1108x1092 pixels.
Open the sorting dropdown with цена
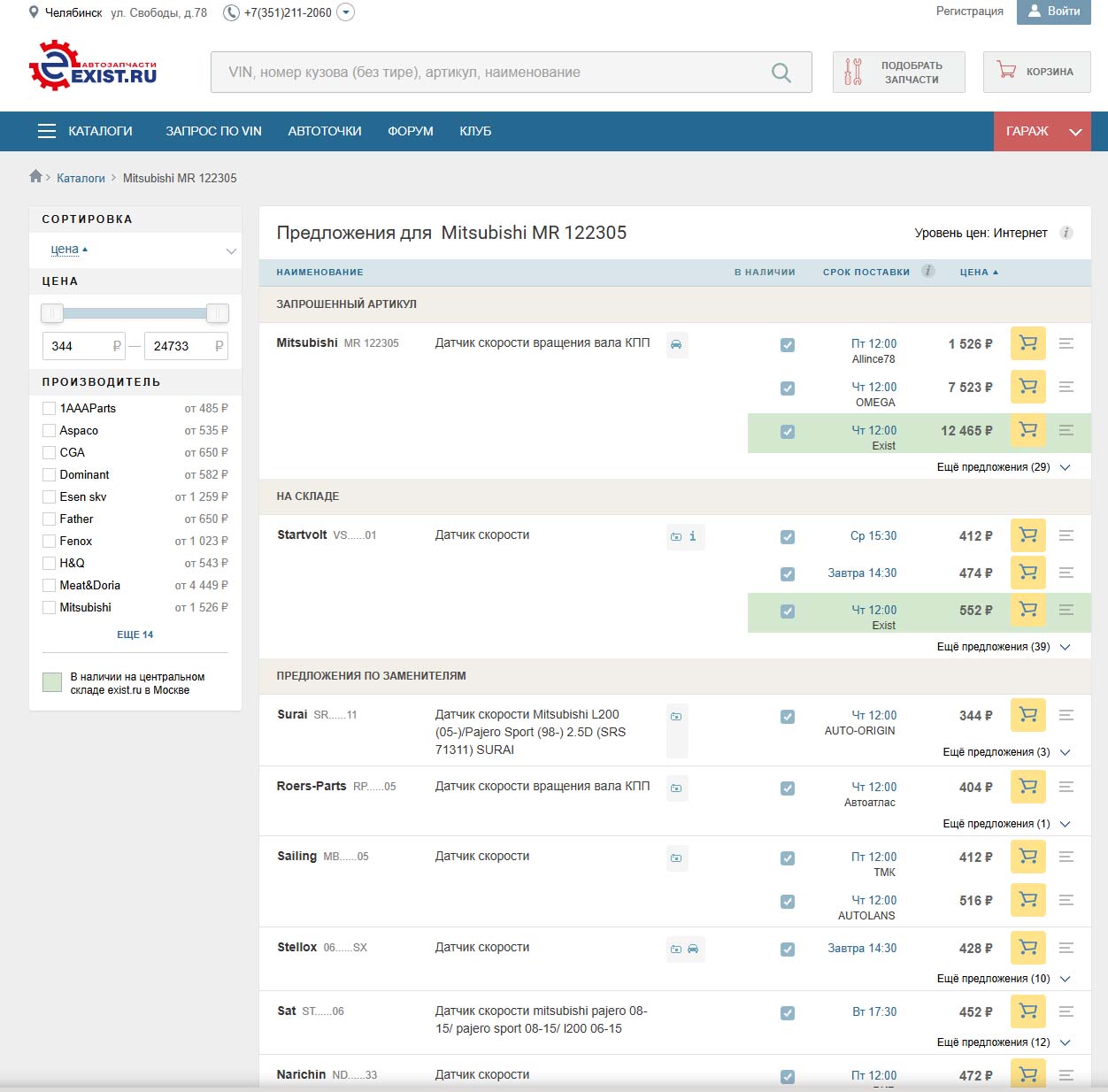[x=135, y=250]
